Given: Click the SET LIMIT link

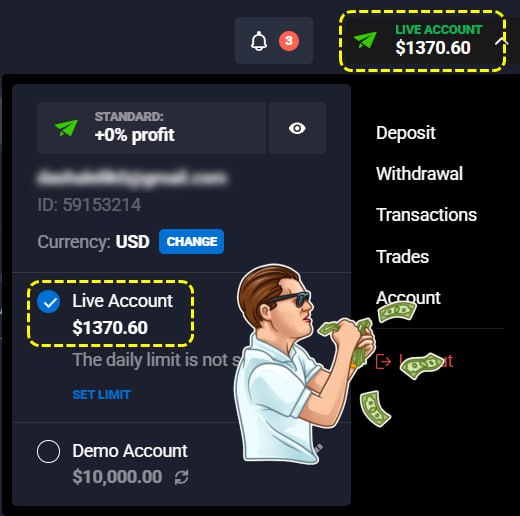Looking at the screenshot, I should click(102, 395).
